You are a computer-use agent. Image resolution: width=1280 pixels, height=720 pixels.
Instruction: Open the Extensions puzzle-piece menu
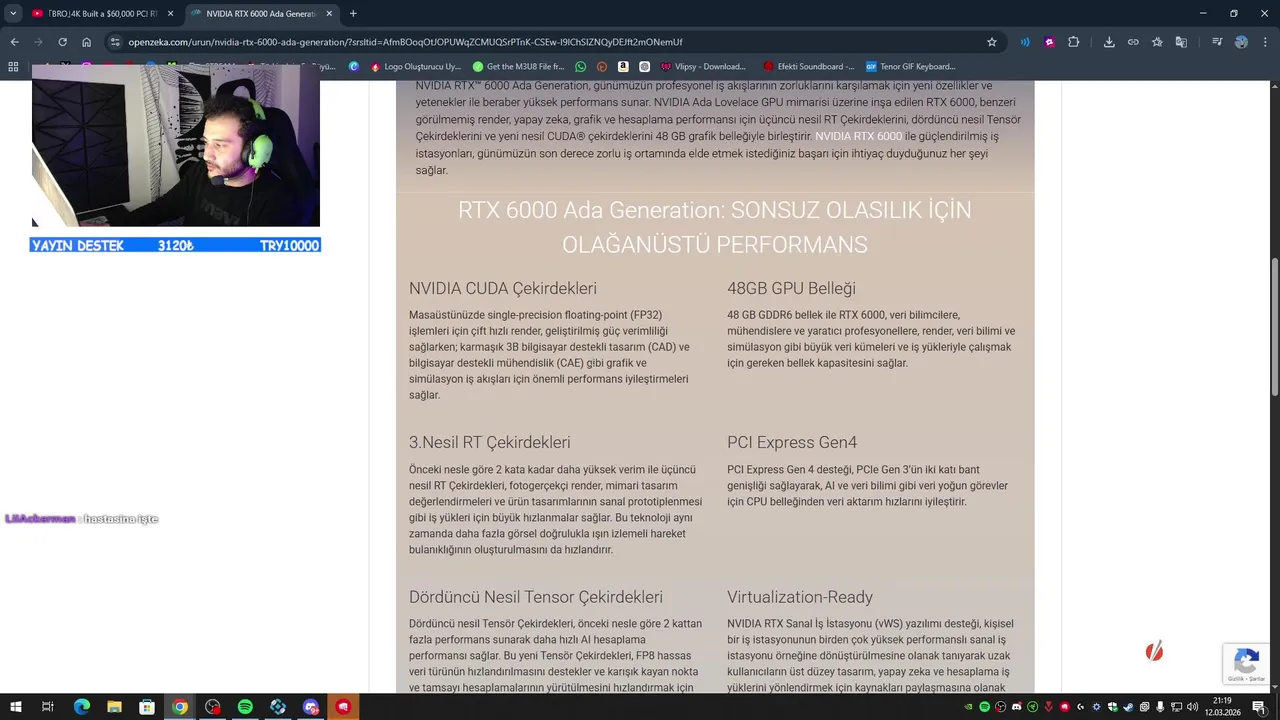(1073, 42)
